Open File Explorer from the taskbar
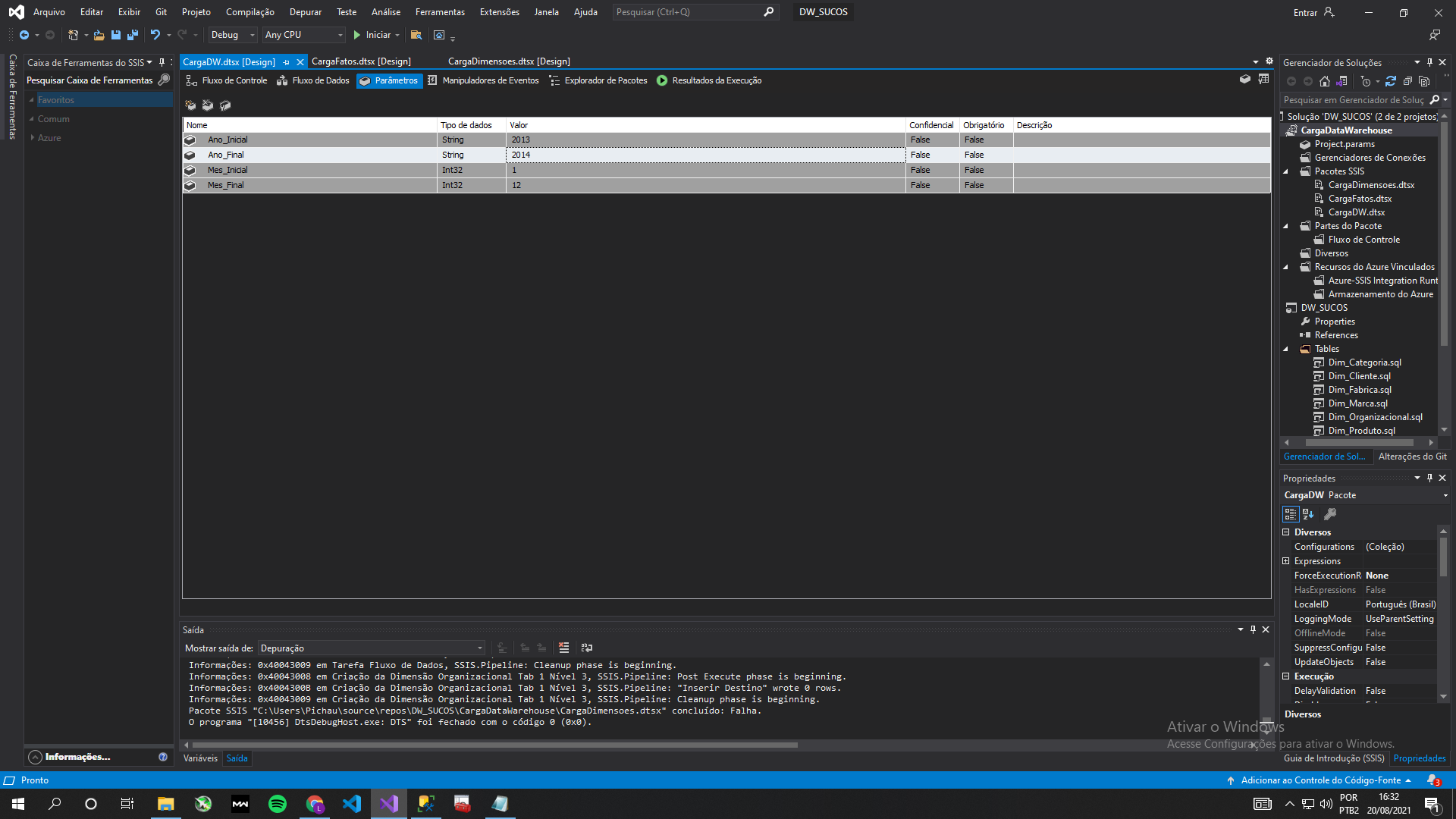The width and height of the screenshot is (1456, 819). (x=165, y=804)
